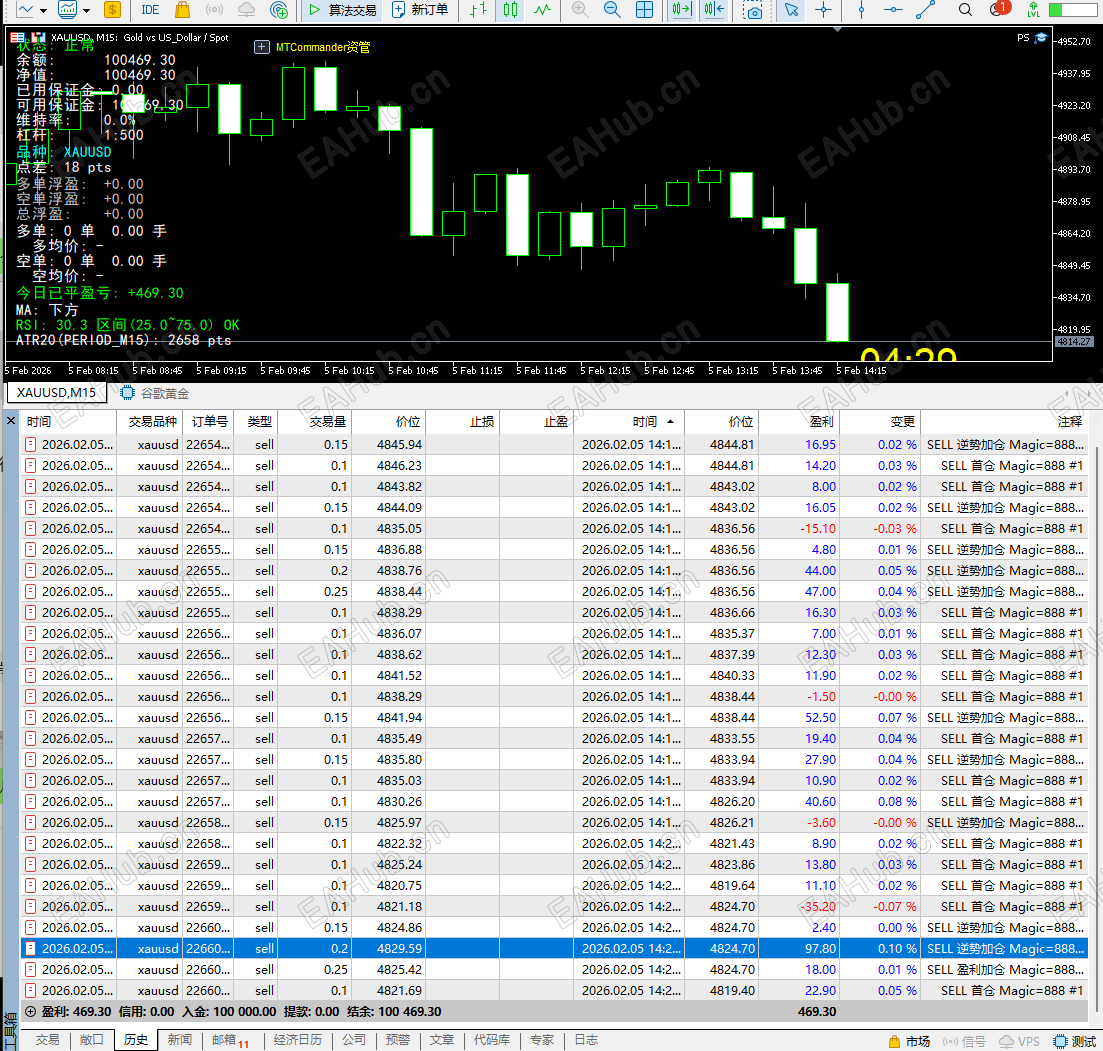
Task: Click the 测试 tester button in status bar
Action: [1074, 1041]
